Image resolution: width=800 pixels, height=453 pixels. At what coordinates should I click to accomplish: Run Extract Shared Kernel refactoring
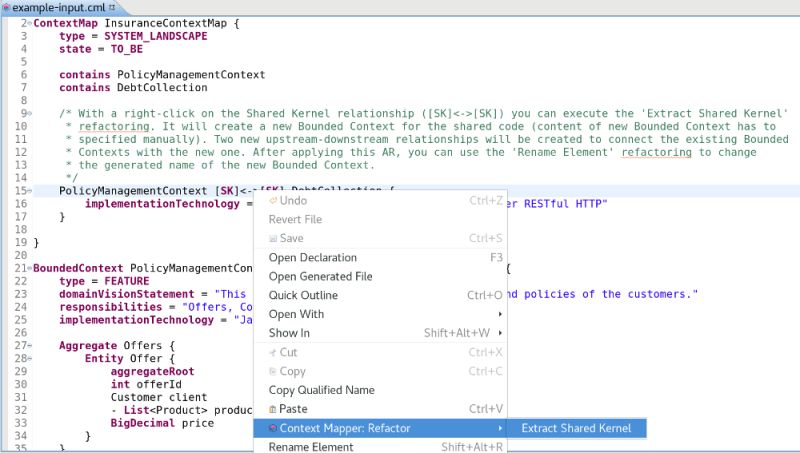[x=576, y=428]
